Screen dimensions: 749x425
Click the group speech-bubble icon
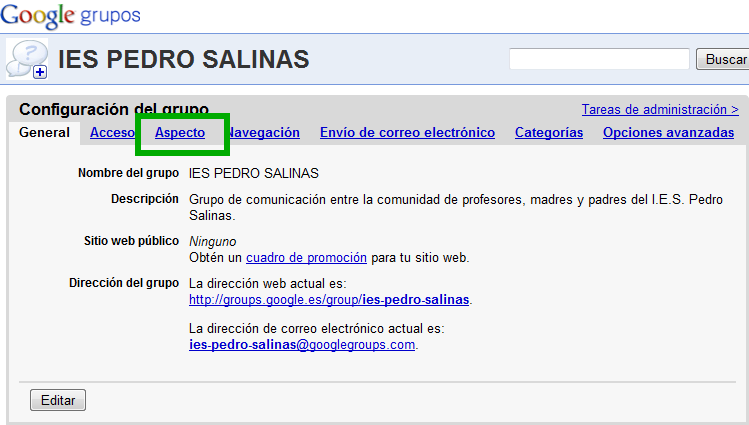coord(27,59)
